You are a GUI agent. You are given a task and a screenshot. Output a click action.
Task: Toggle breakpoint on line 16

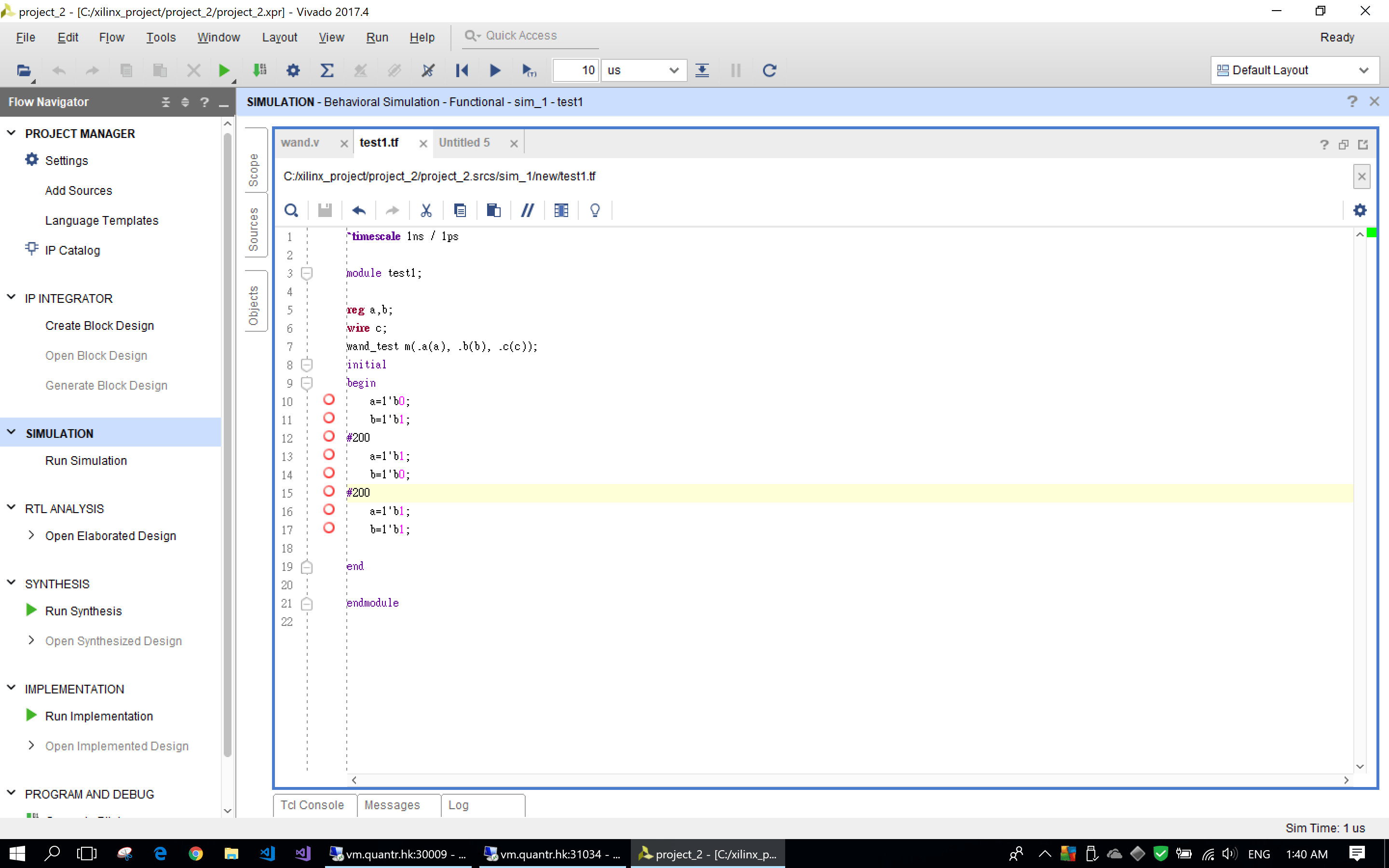[x=329, y=510]
